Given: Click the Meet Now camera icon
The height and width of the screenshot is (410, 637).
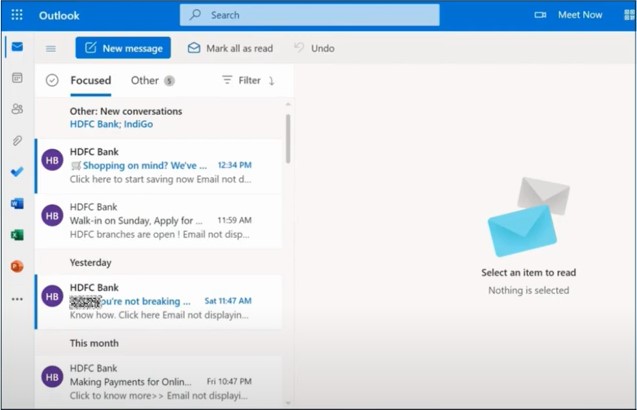Looking at the screenshot, I should [540, 15].
